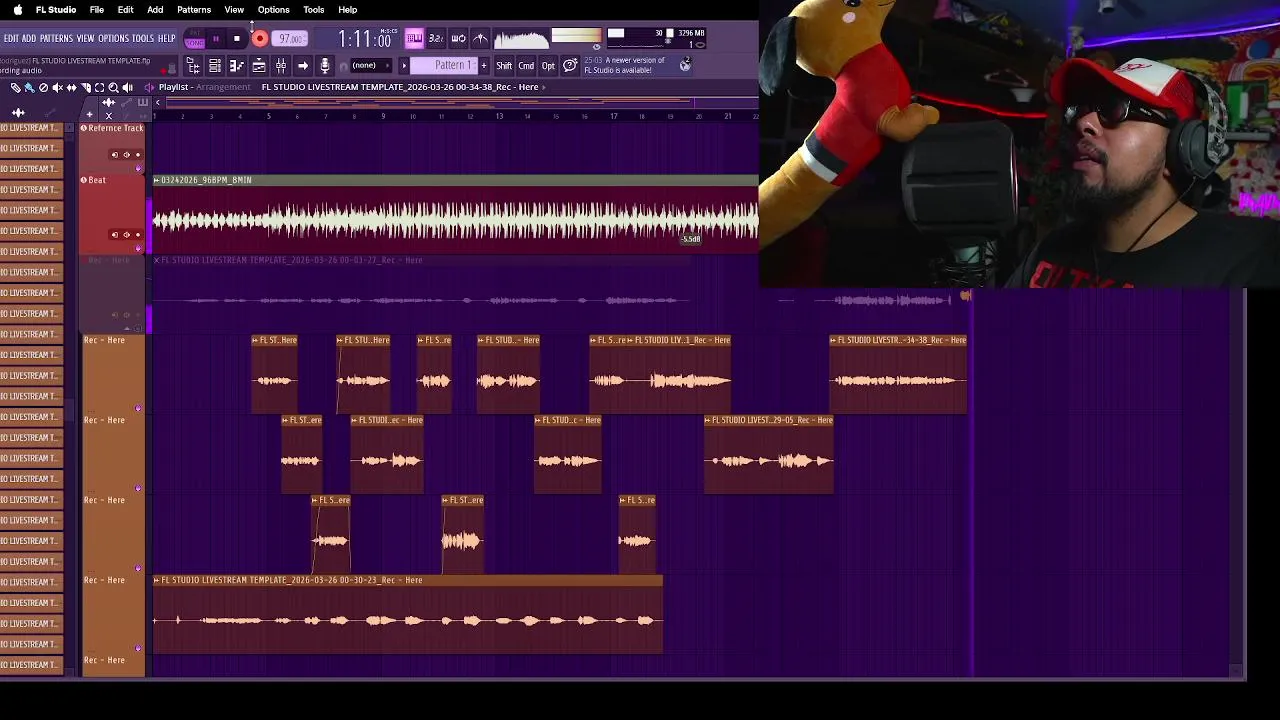The width and height of the screenshot is (1280, 720).
Task: Click the help question-mark icon near Opt
Action: tap(570, 65)
